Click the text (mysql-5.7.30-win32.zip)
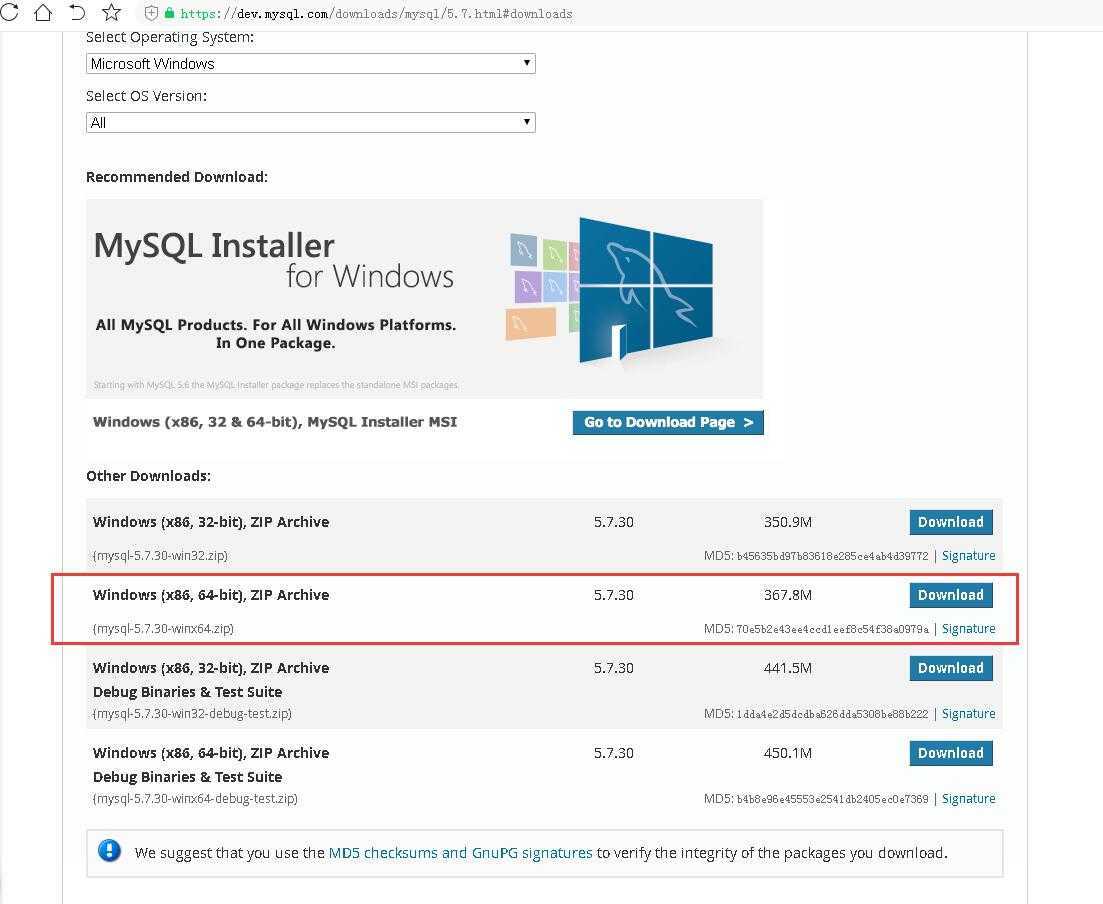Image resolution: width=1103 pixels, height=904 pixels. click(x=160, y=555)
